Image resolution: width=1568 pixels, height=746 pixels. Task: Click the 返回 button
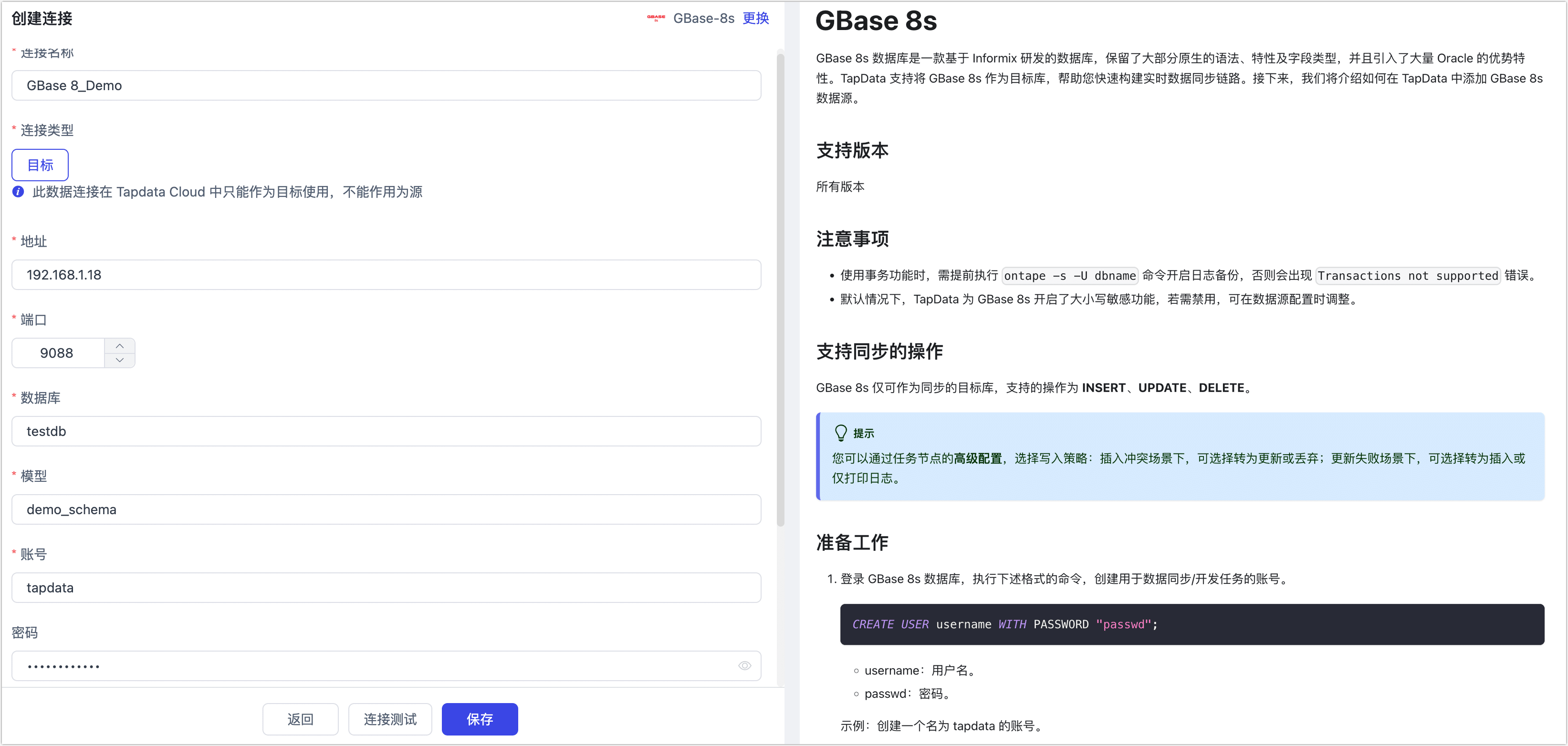click(x=300, y=719)
